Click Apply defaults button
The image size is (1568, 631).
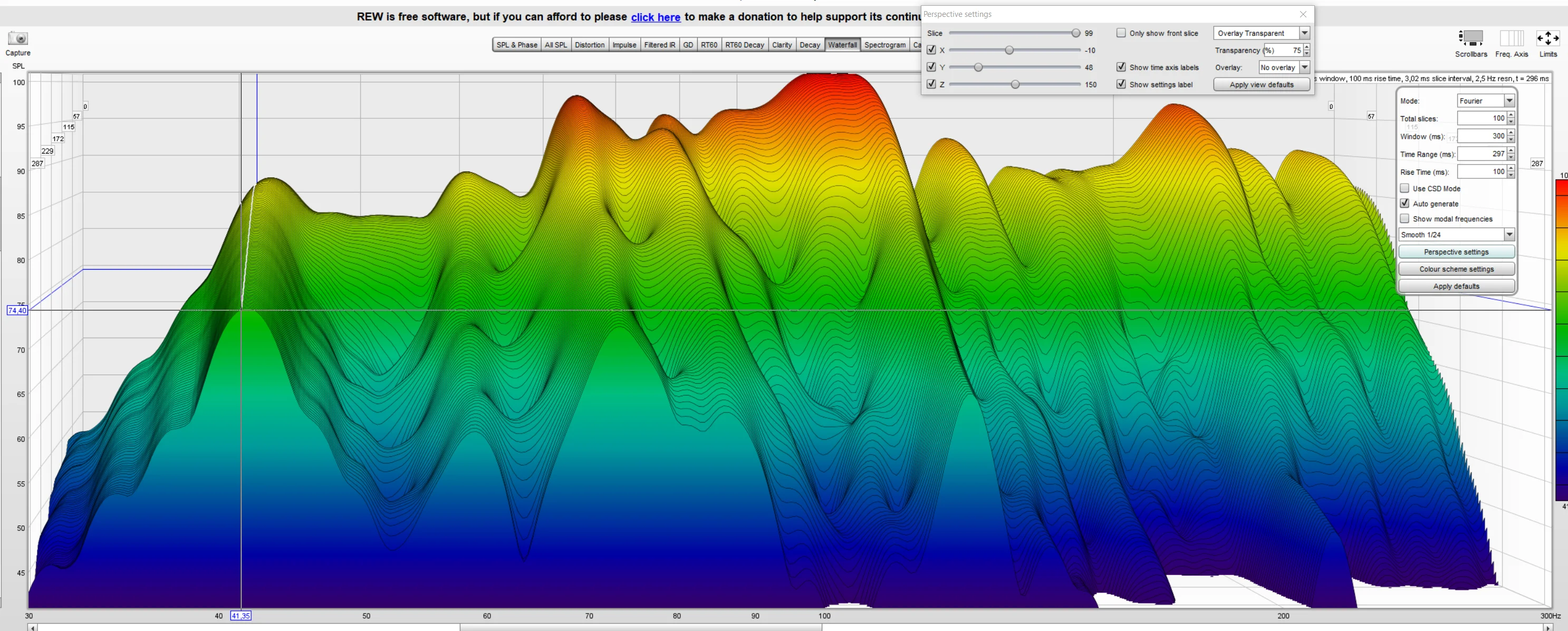click(1456, 285)
